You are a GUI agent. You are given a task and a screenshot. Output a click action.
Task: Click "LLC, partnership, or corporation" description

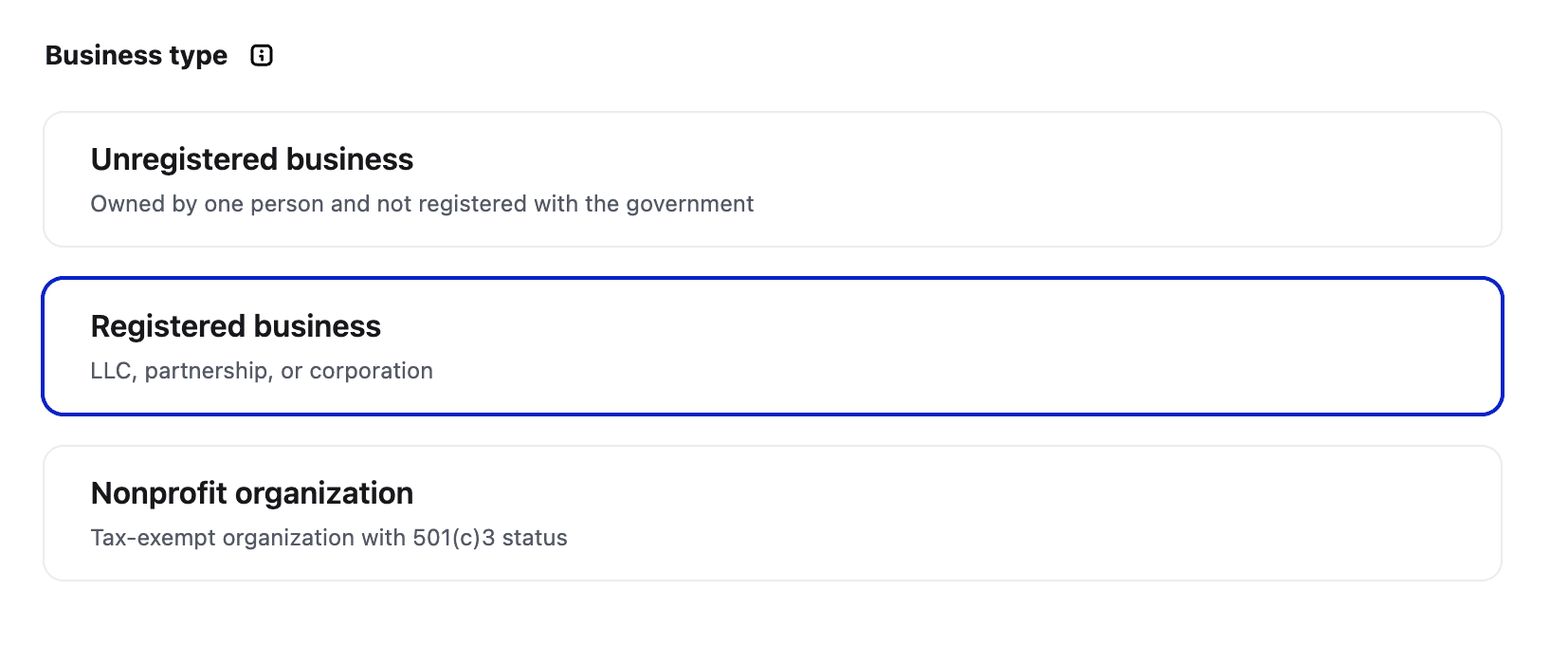pos(262,371)
